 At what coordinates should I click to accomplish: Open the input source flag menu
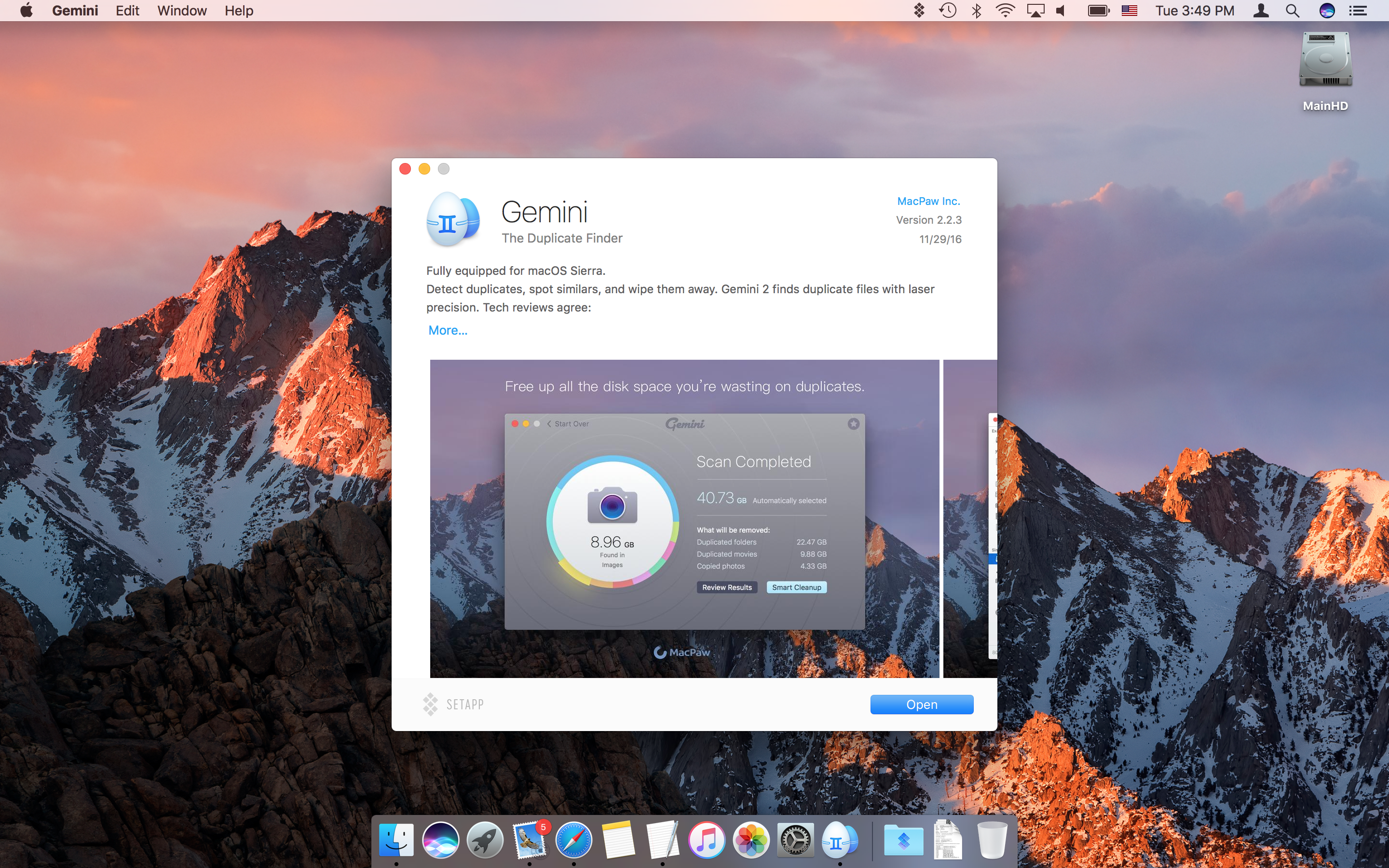click(1129, 10)
